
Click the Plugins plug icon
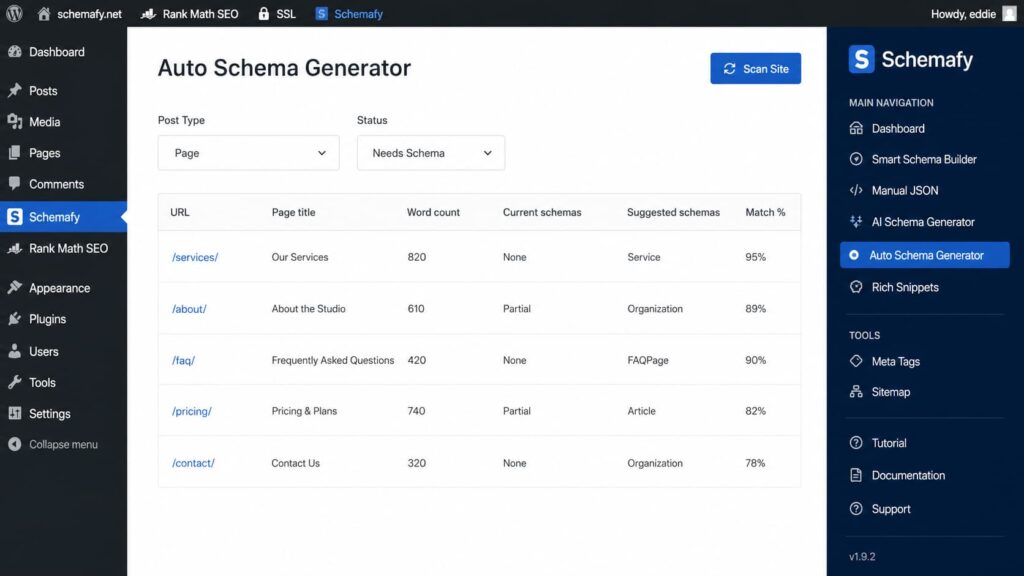tap(14, 319)
